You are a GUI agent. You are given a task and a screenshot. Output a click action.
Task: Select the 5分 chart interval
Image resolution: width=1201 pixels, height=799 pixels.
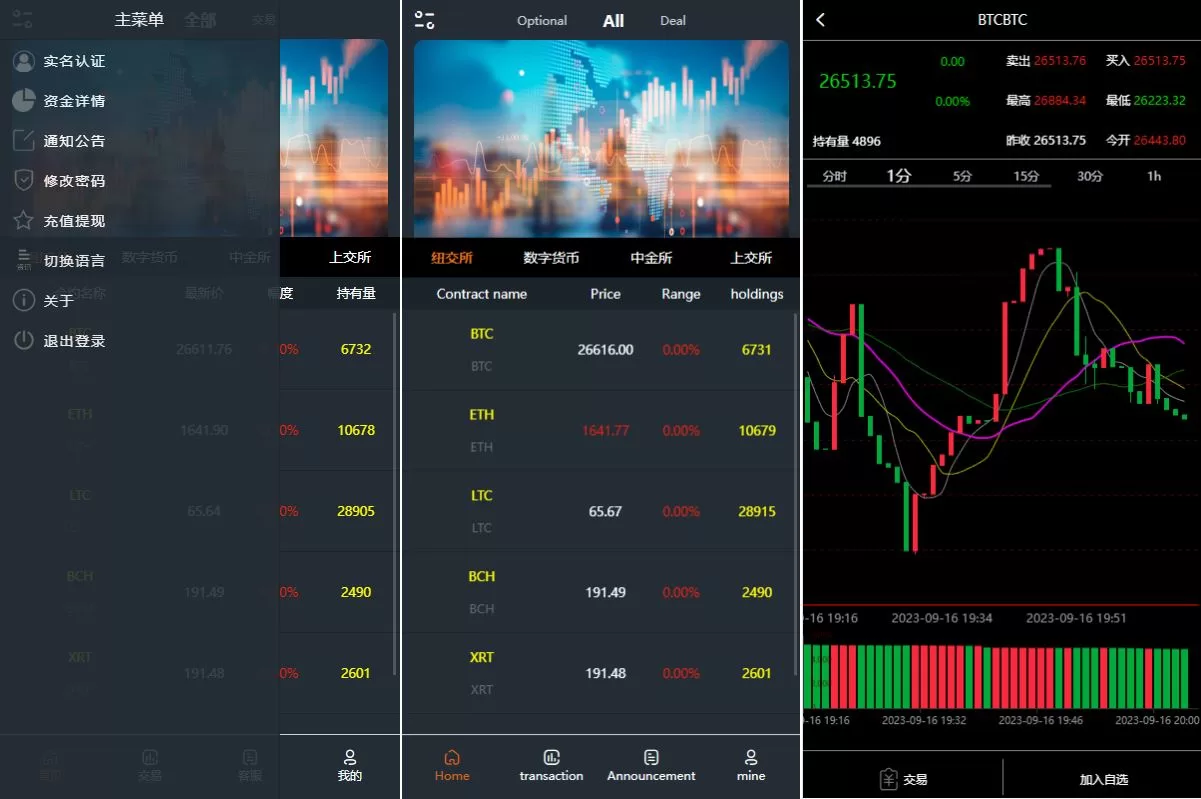click(x=962, y=176)
